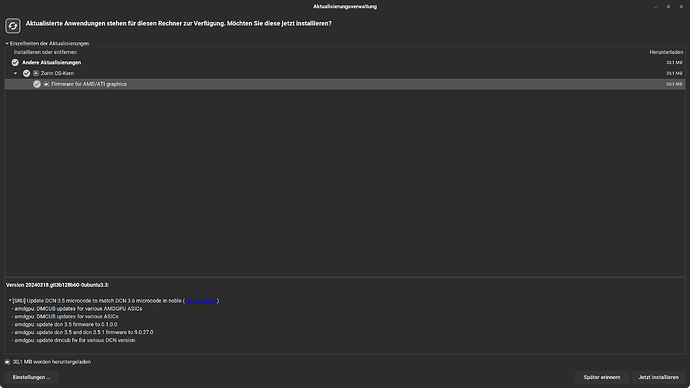The width and height of the screenshot is (690, 388).
Task: Open the LP bug link in changelog
Action: (x=201, y=301)
